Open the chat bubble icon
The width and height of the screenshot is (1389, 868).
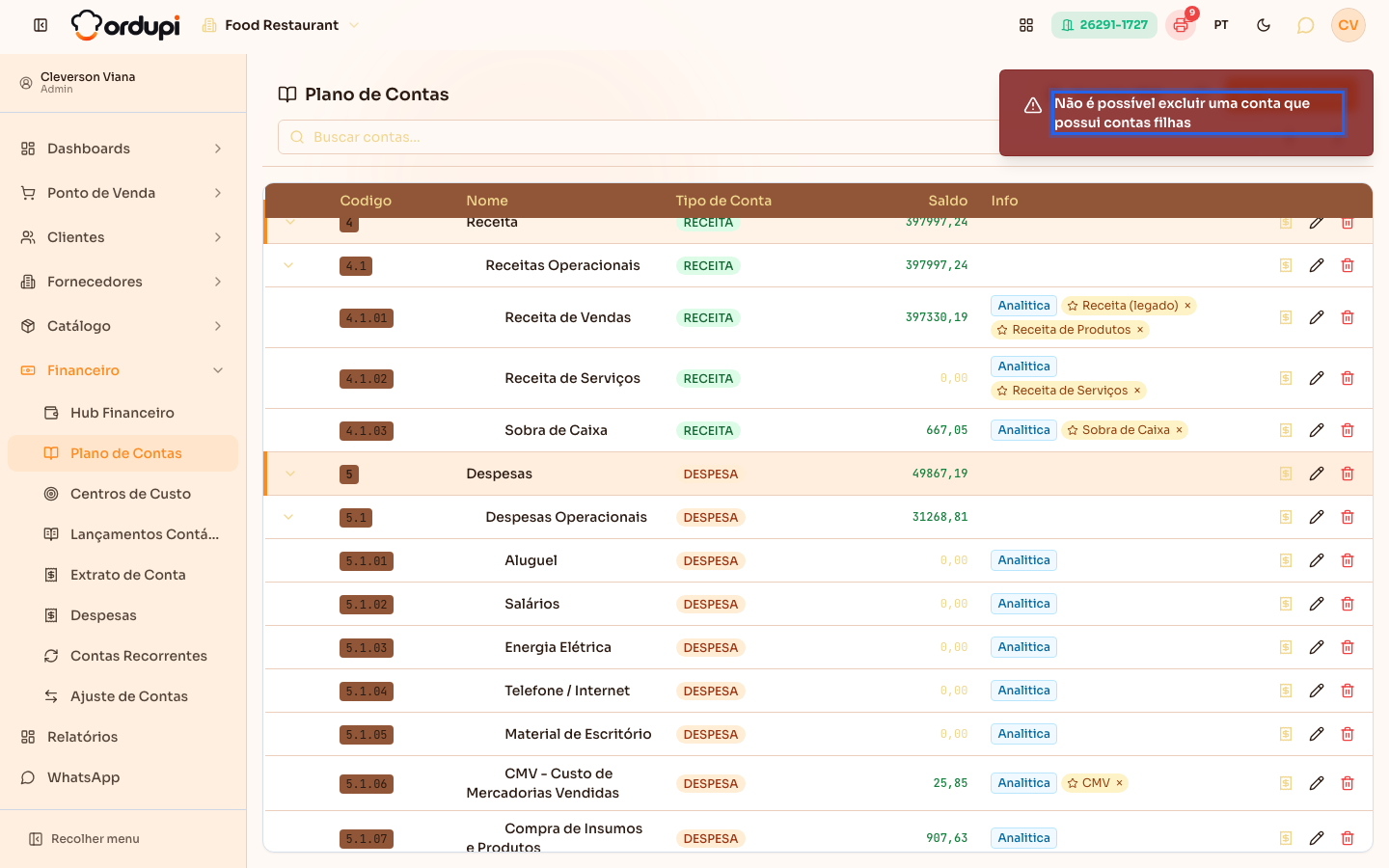(x=1305, y=25)
